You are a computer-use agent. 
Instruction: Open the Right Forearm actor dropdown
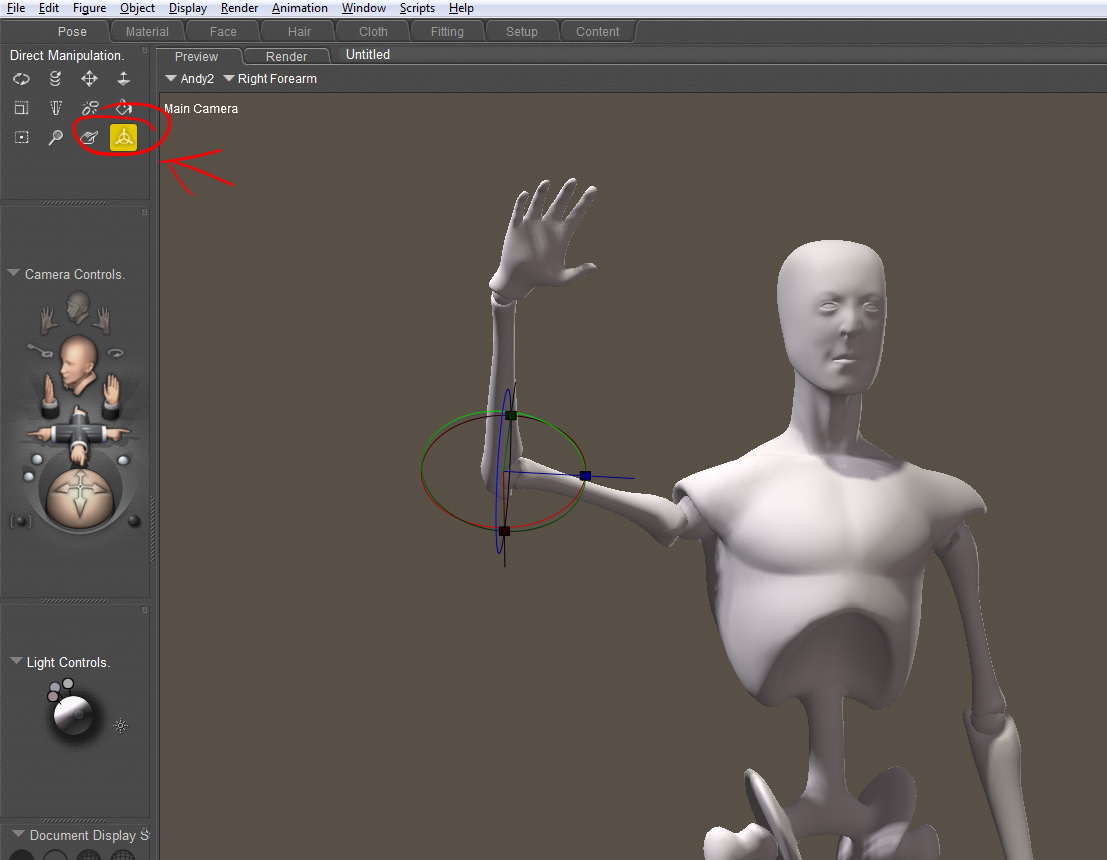tap(270, 79)
